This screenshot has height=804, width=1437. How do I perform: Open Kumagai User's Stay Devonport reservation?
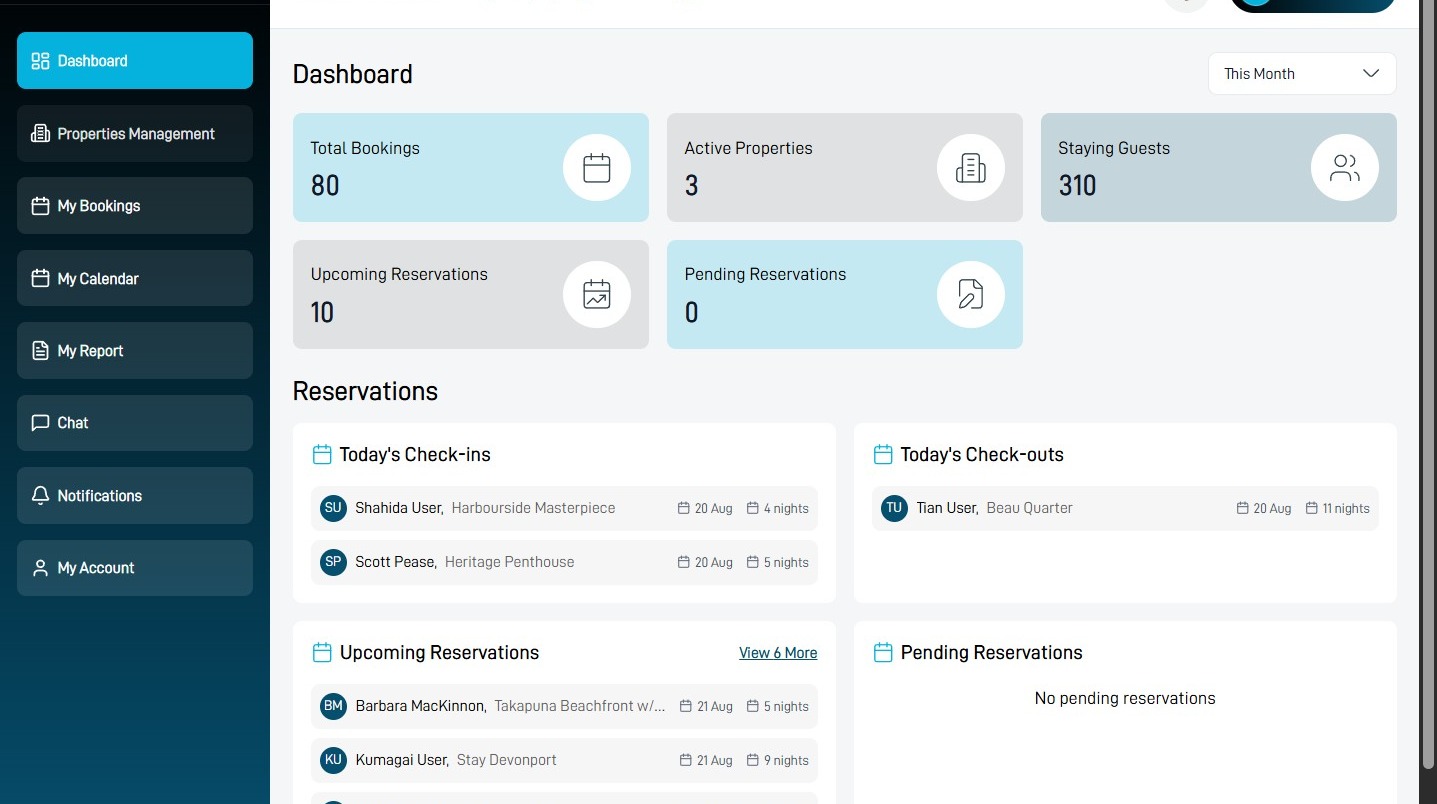[564, 760]
